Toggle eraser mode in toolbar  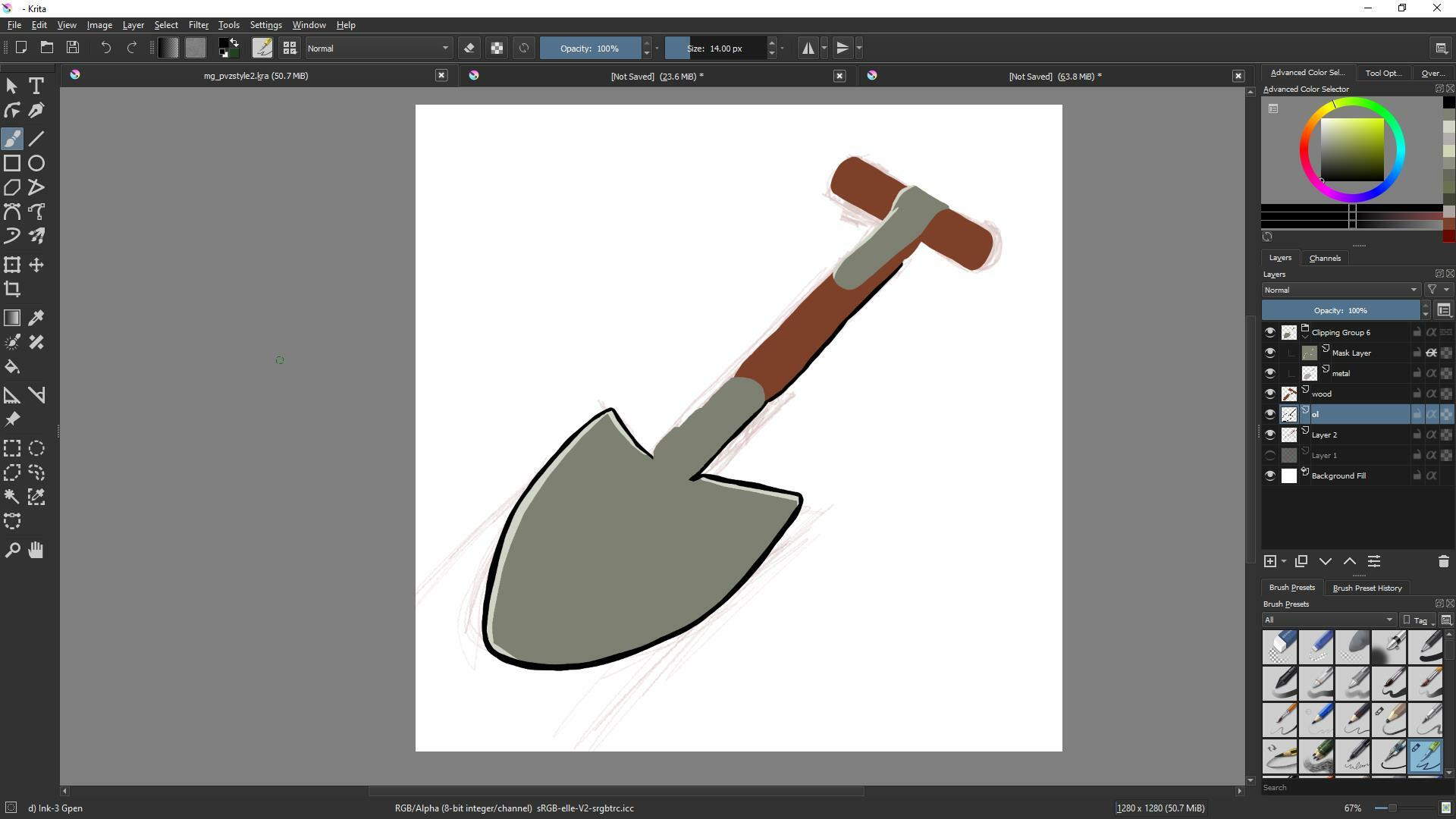coord(469,48)
